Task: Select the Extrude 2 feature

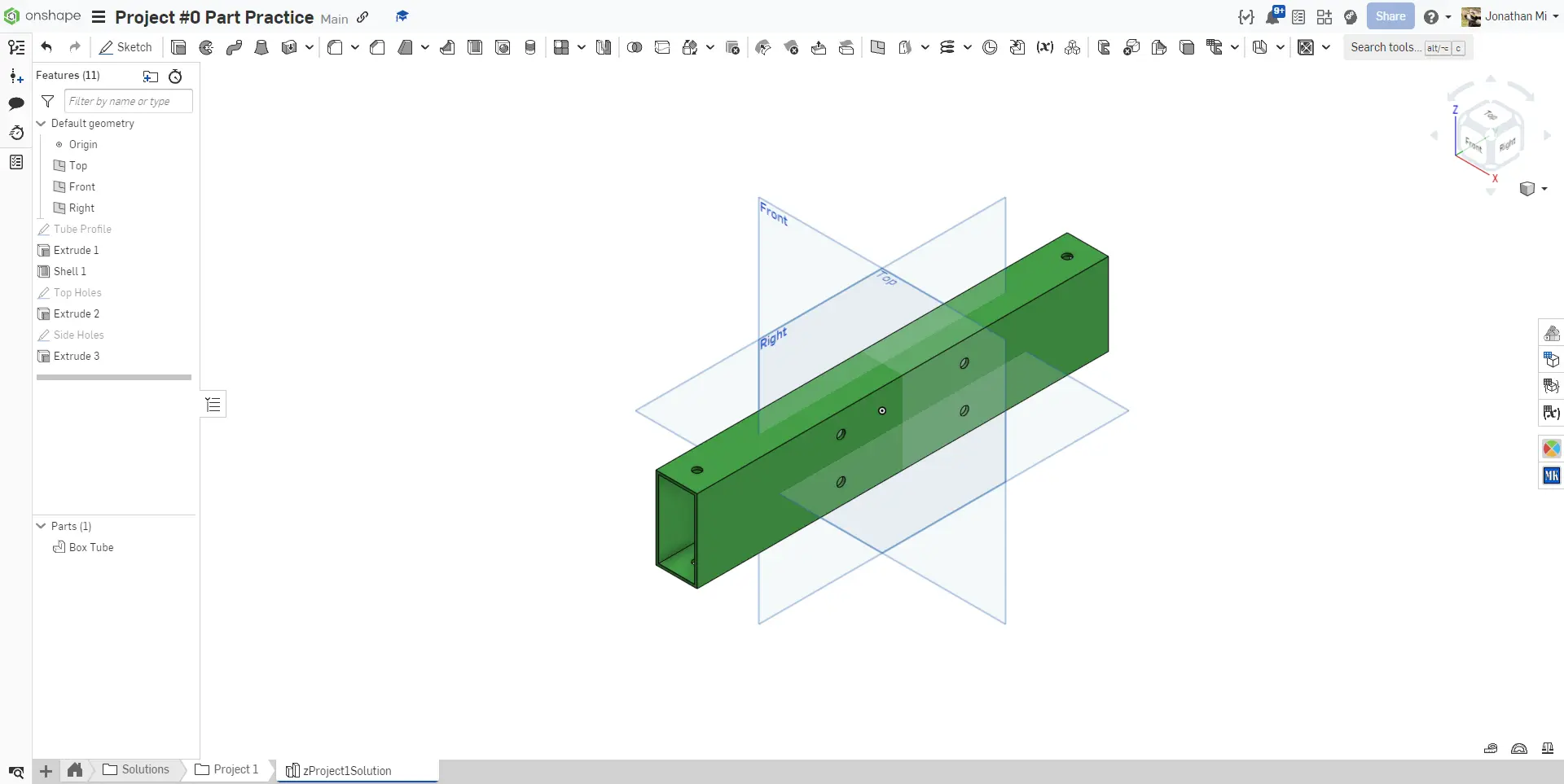Action: point(76,313)
